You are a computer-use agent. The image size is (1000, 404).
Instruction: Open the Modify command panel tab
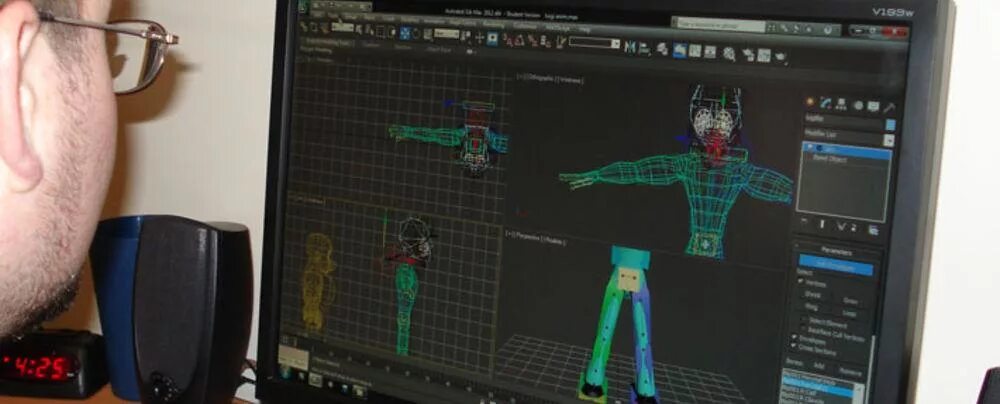click(x=826, y=103)
